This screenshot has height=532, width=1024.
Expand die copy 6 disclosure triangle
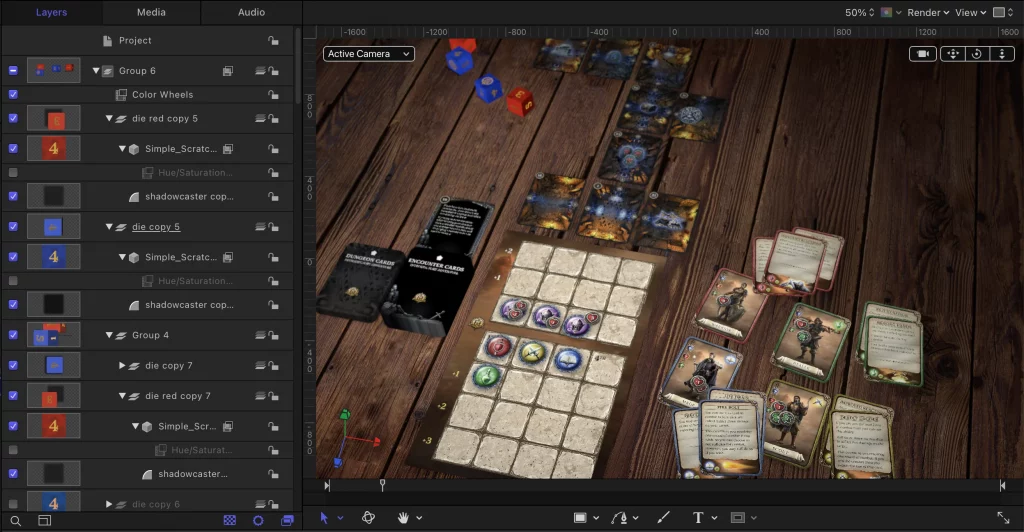109,504
